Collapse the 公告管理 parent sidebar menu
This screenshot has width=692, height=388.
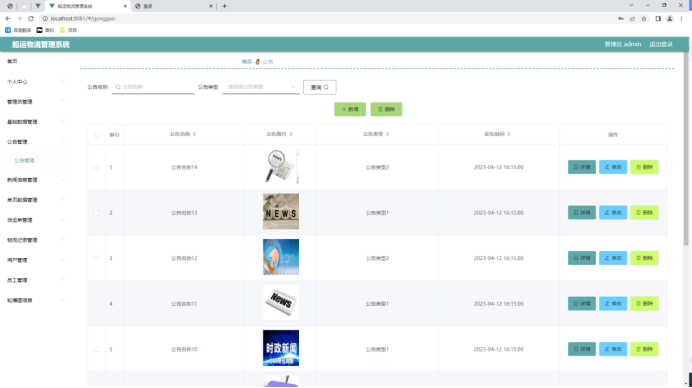click(35, 142)
